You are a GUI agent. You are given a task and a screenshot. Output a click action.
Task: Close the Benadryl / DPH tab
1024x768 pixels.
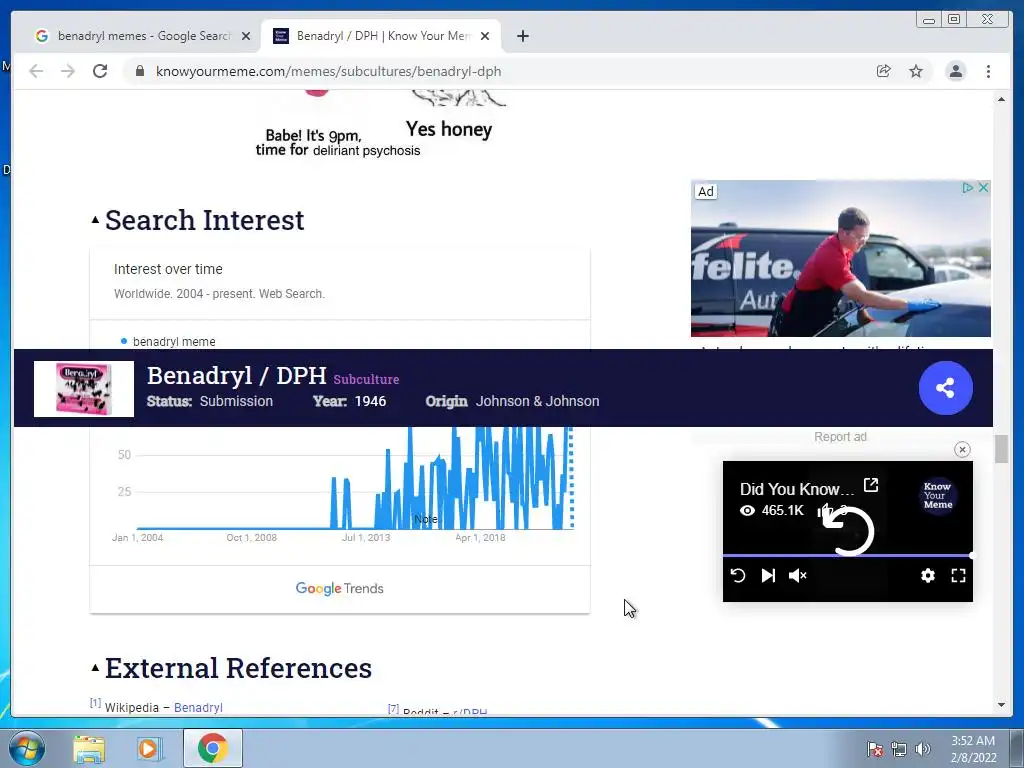(485, 36)
